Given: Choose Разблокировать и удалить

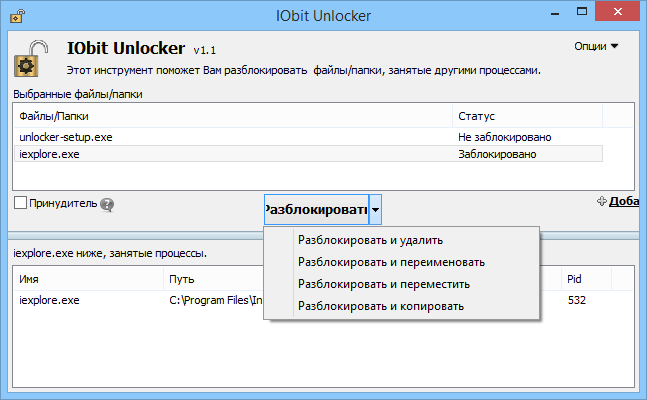Looking at the screenshot, I should pyautogui.click(x=370, y=240).
